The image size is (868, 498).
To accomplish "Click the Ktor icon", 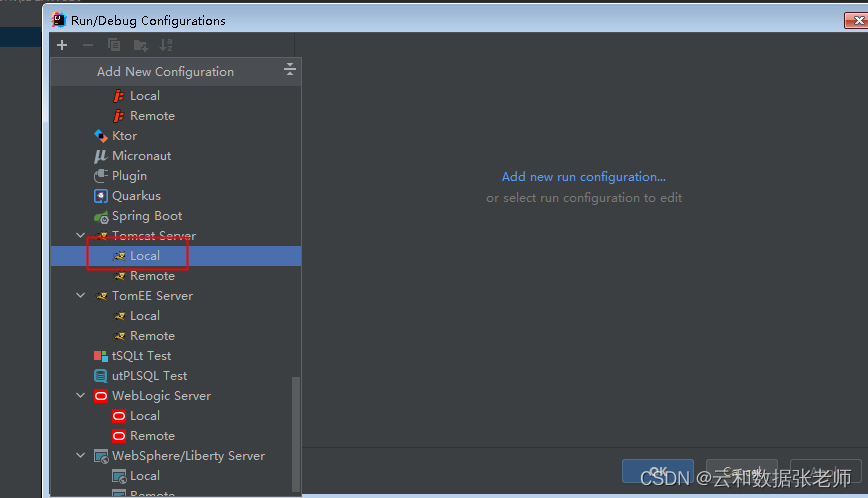I will 101,136.
